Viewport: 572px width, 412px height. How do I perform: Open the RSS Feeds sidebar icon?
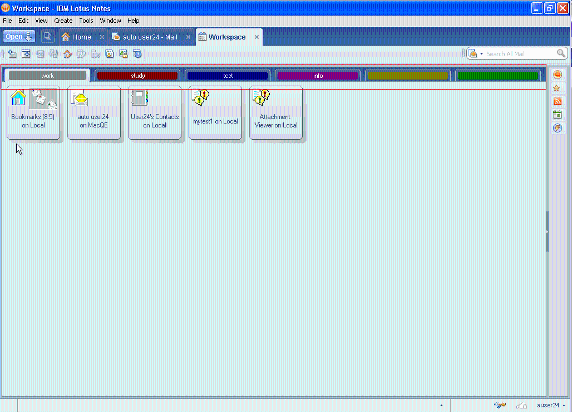click(x=557, y=101)
